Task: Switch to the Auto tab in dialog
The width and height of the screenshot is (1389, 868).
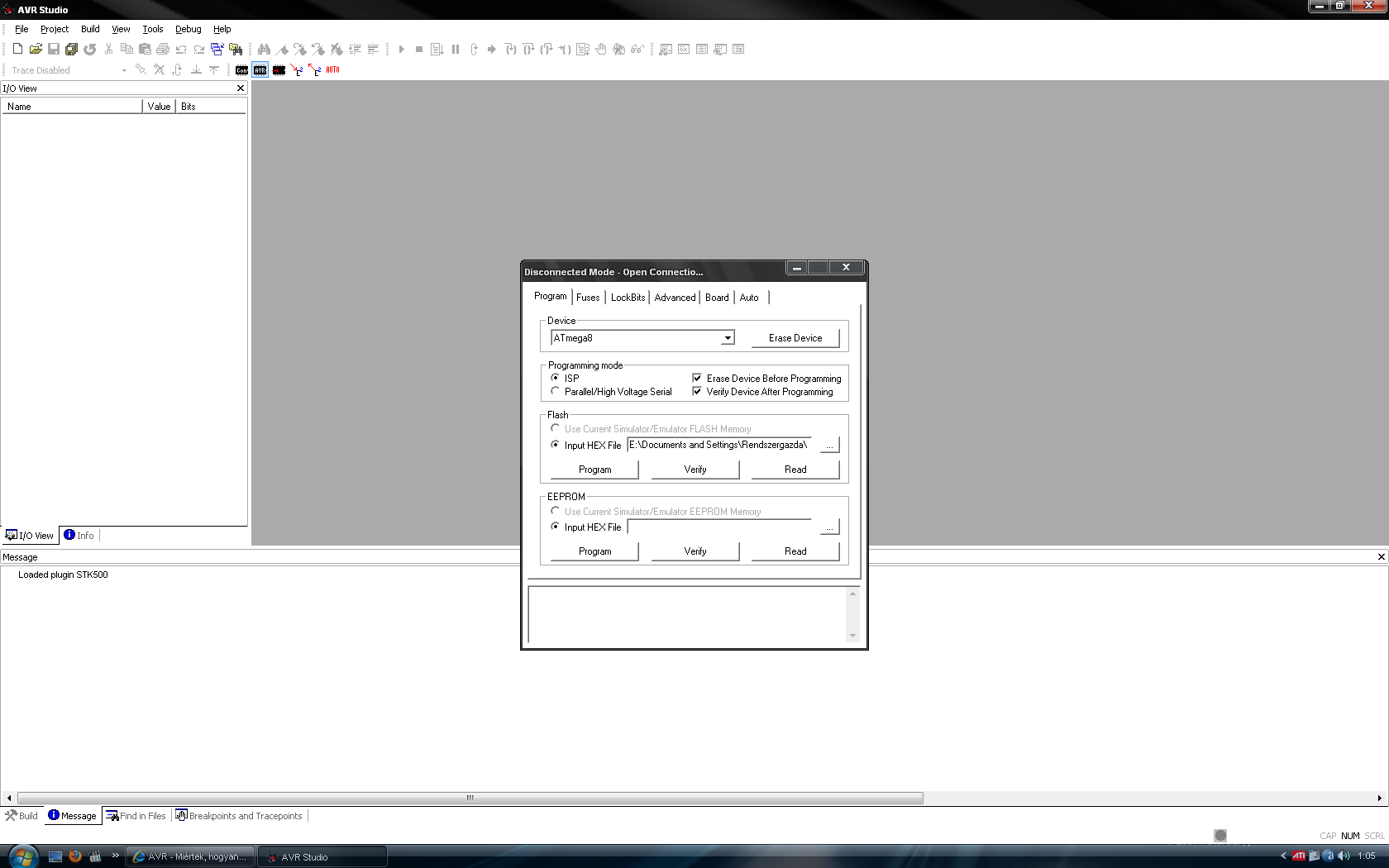Action: 749,298
